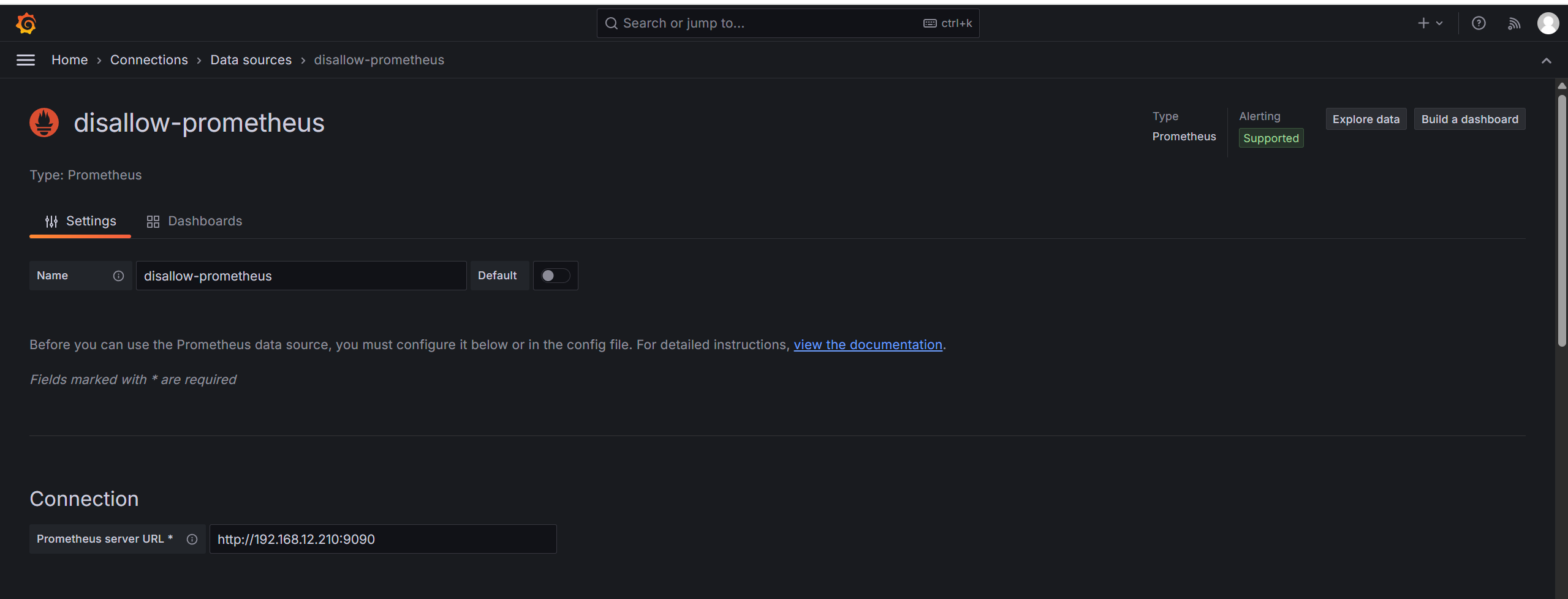Viewport: 1568px width, 599px height.
Task: Switch to the Dashboards tab
Action: point(194,221)
